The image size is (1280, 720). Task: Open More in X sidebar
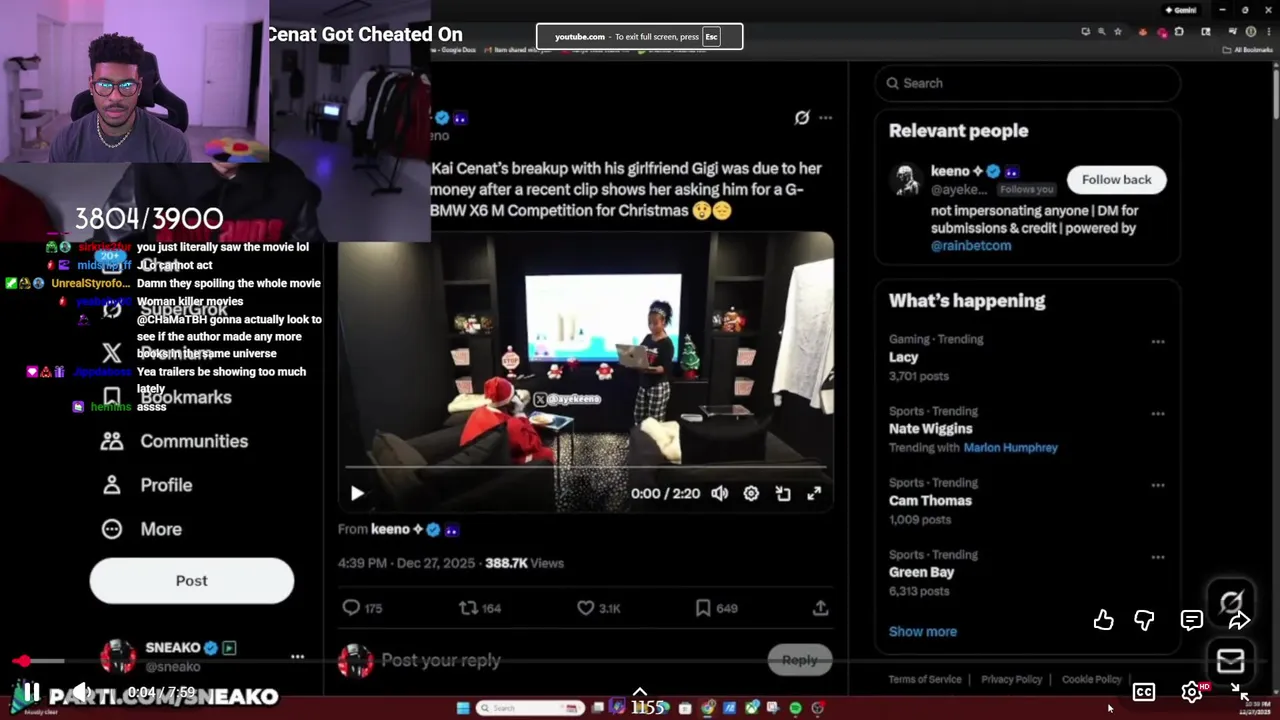coord(141,529)
